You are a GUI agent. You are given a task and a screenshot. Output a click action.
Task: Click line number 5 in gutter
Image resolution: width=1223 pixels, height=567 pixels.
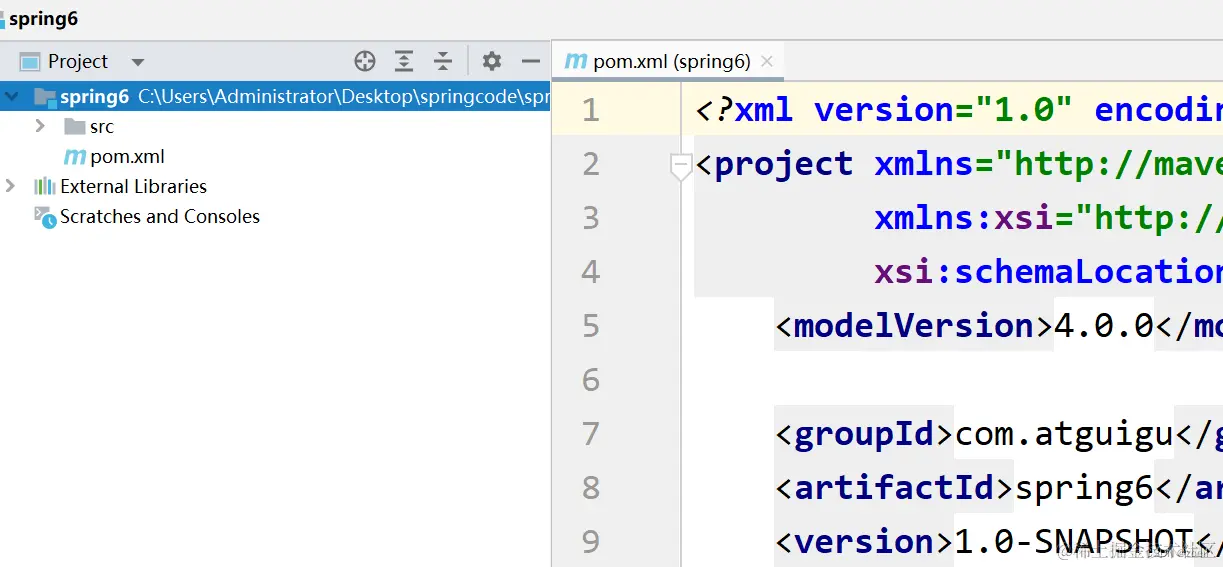(x=591, y=325)
